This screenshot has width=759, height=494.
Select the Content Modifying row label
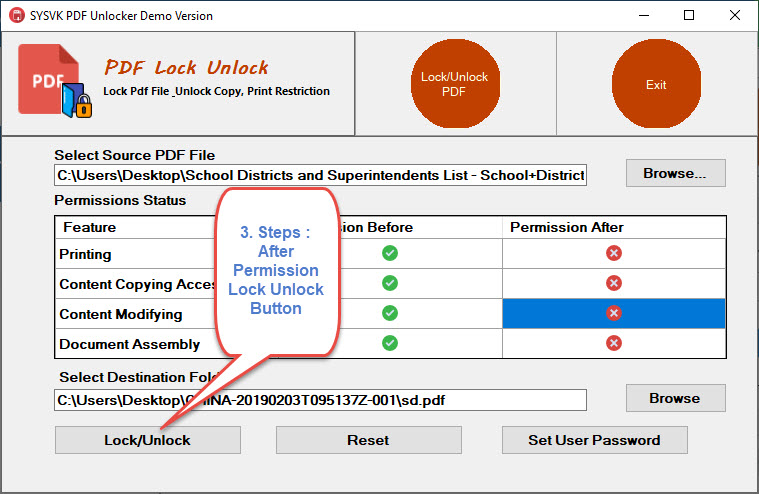coord(121,314)
